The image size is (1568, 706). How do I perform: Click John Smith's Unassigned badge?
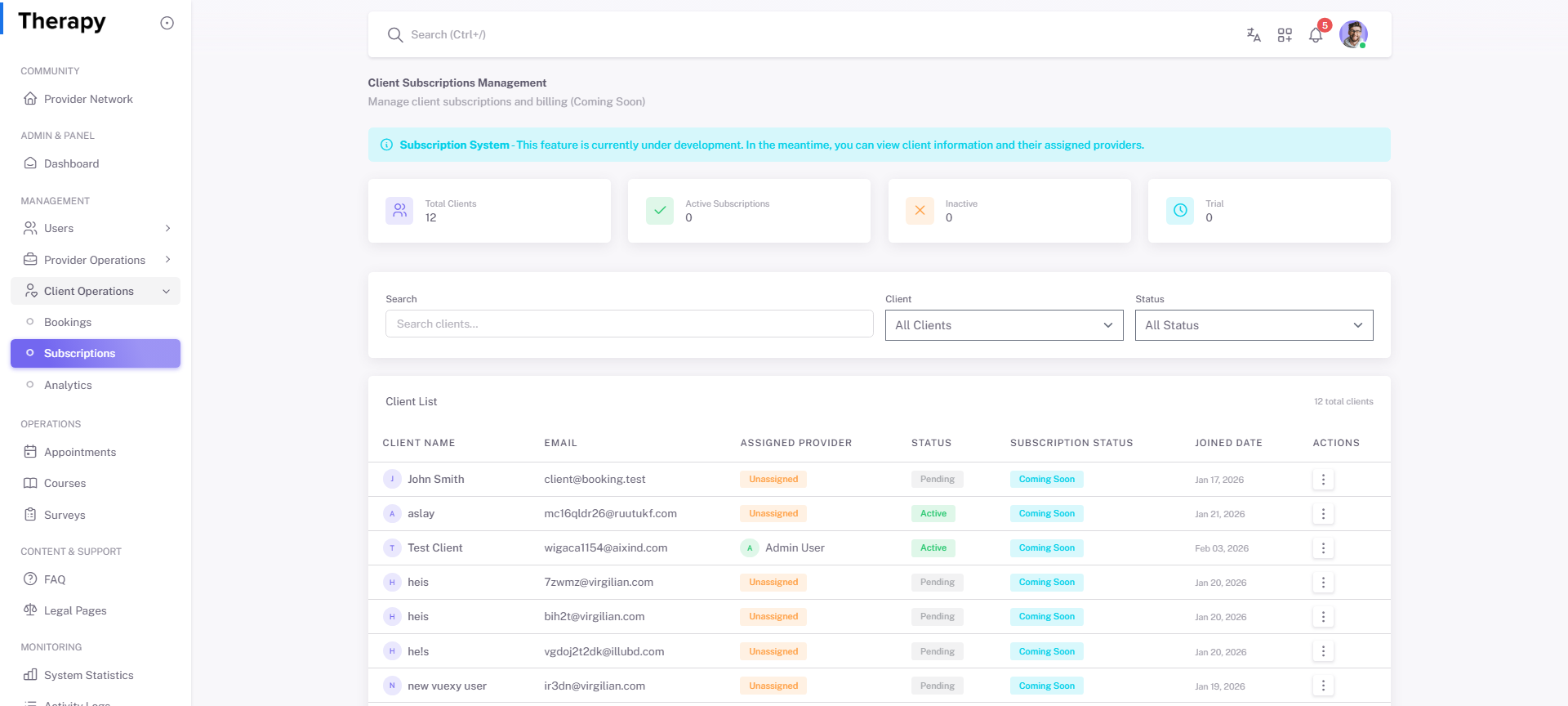pos(773,479)
